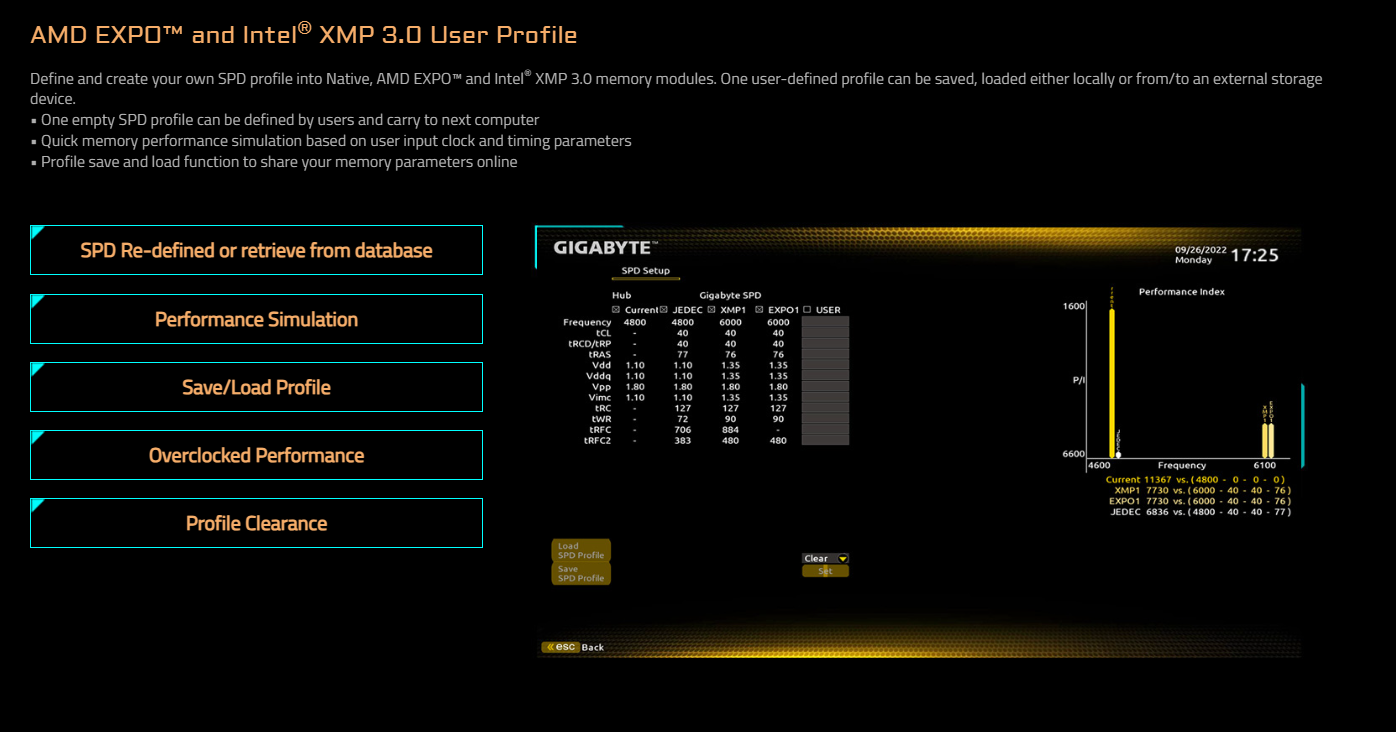Open the Save/Load Profile feature
The image size is (1396, 732).
point(256,387)
